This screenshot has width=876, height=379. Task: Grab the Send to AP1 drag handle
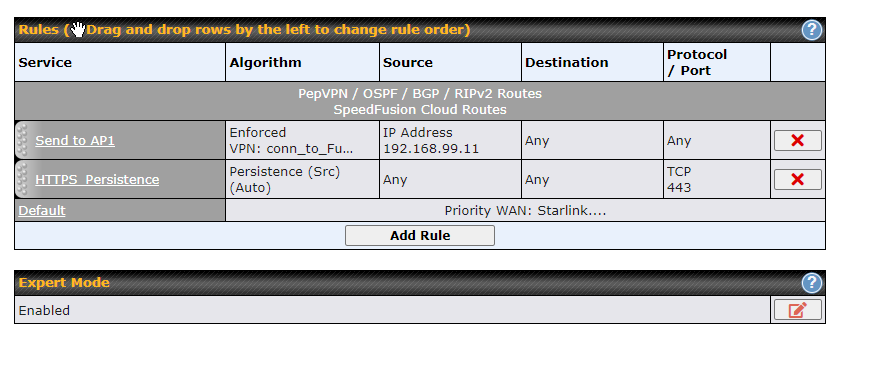point(22,140)
